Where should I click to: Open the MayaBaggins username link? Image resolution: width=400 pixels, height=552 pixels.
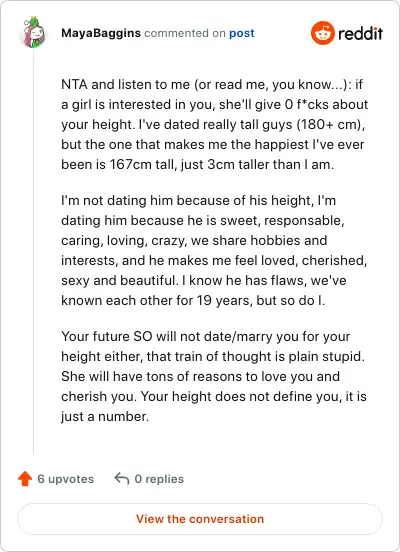(101, 33)
